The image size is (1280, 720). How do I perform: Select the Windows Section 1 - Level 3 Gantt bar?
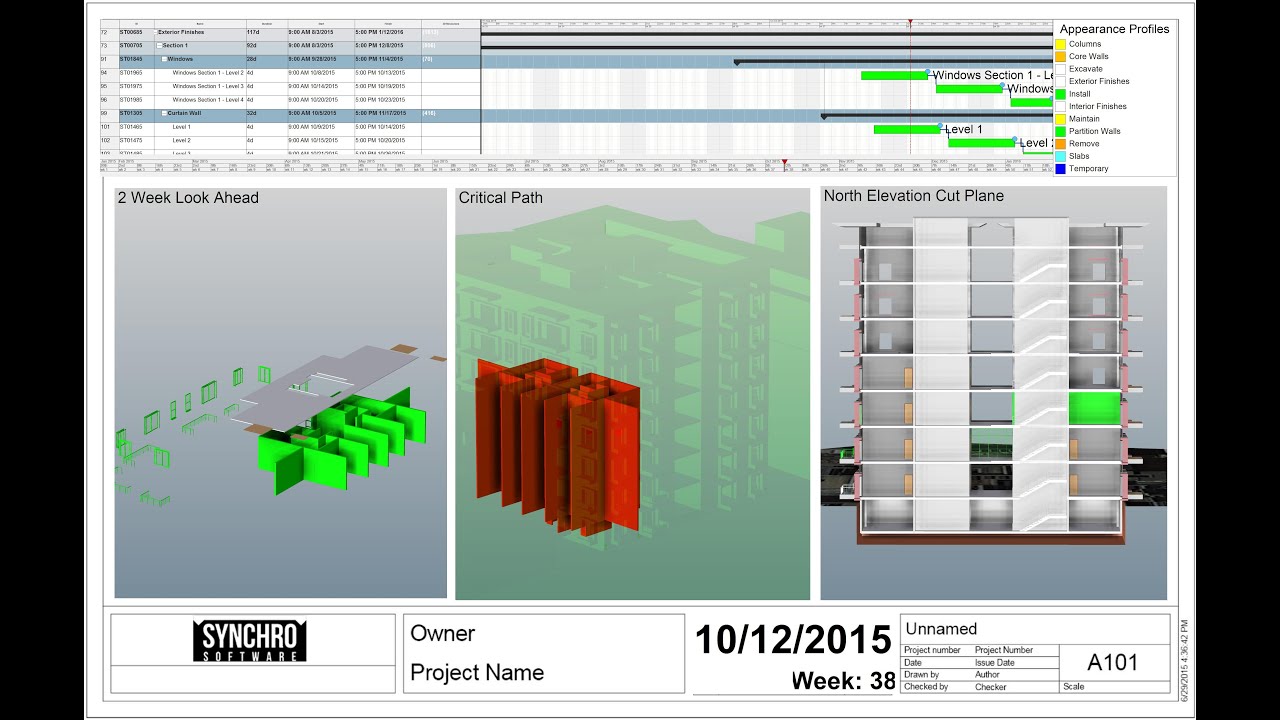click(969, 88)
